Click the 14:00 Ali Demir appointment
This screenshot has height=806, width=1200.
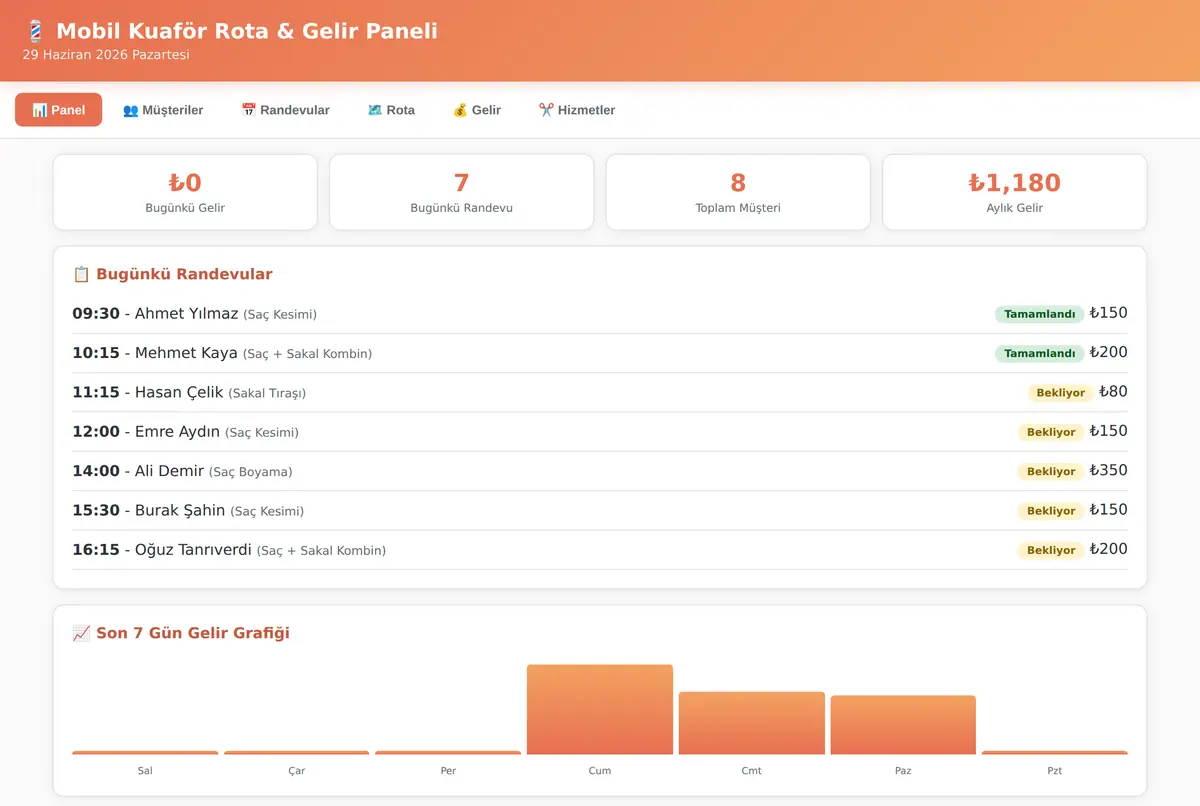click(x=600, y=471)
